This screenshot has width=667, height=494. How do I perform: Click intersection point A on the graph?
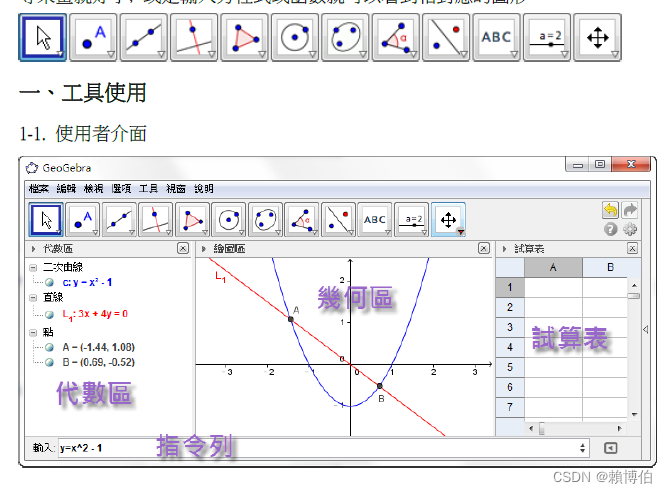click(x=291, y=319)
